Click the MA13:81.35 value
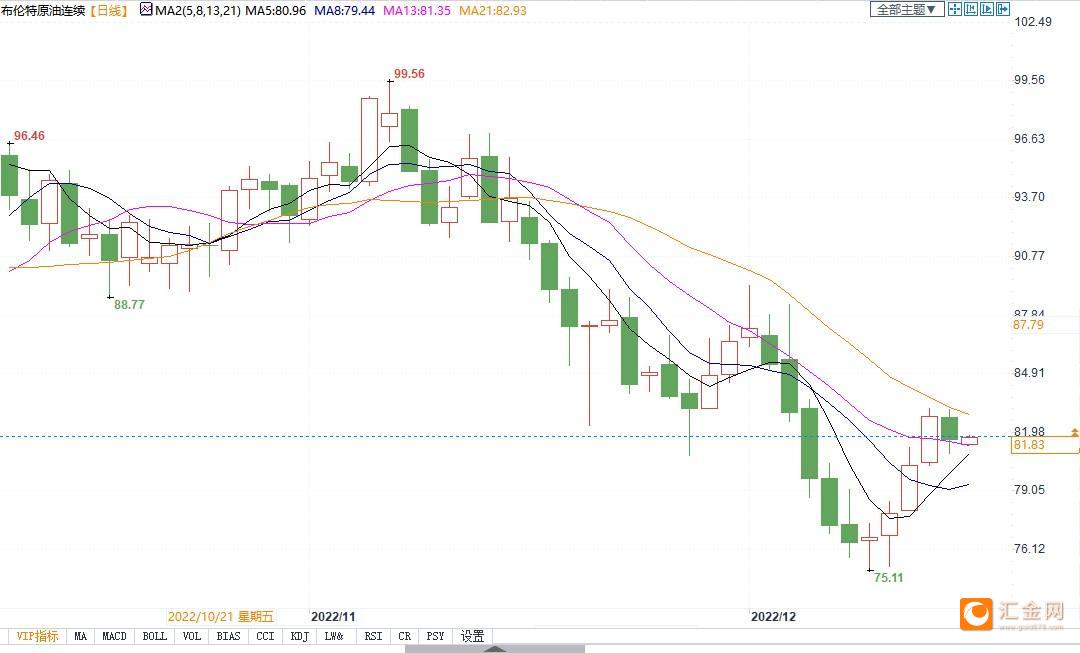The image size is (1080, 653). click(x=417, y=10)
